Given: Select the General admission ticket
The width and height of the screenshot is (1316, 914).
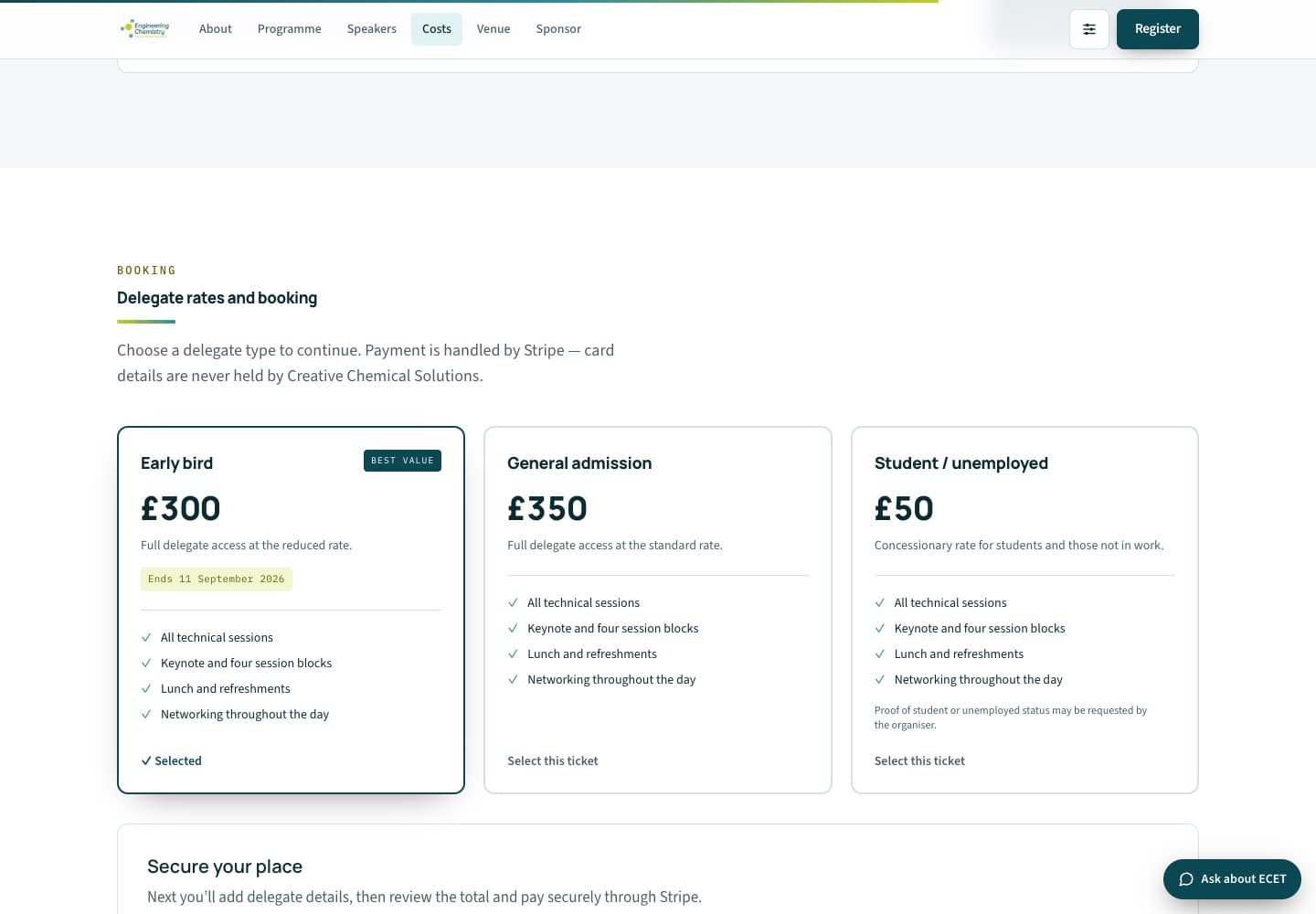Looking at the screenshot, I should coord(553,760).
